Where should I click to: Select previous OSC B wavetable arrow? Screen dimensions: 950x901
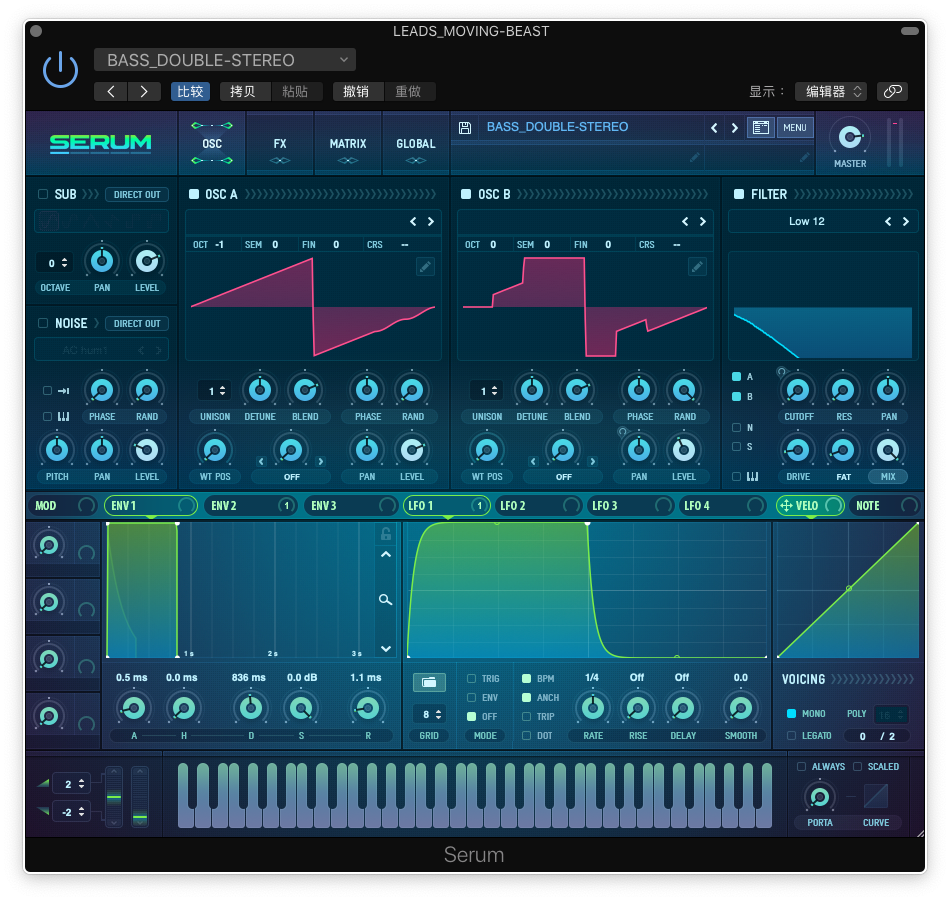click(685, 222)
